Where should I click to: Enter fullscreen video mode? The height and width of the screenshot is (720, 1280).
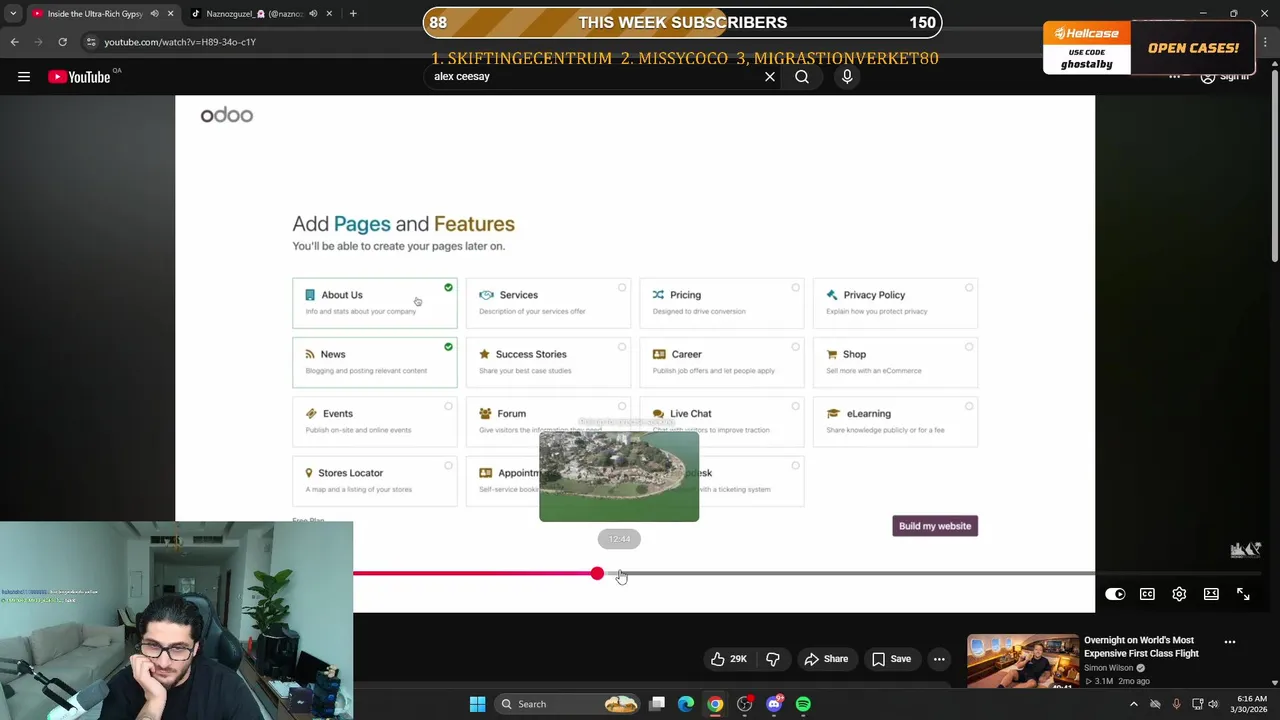(x=1243, y=594)
